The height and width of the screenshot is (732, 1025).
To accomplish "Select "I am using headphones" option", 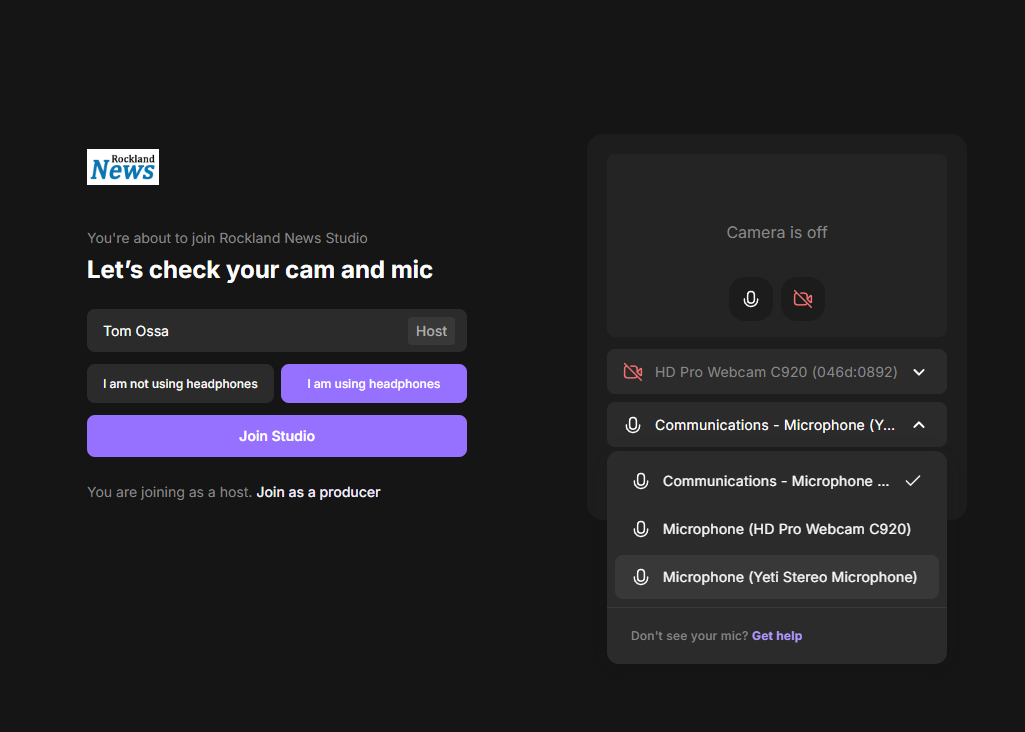I will point(373,384).
